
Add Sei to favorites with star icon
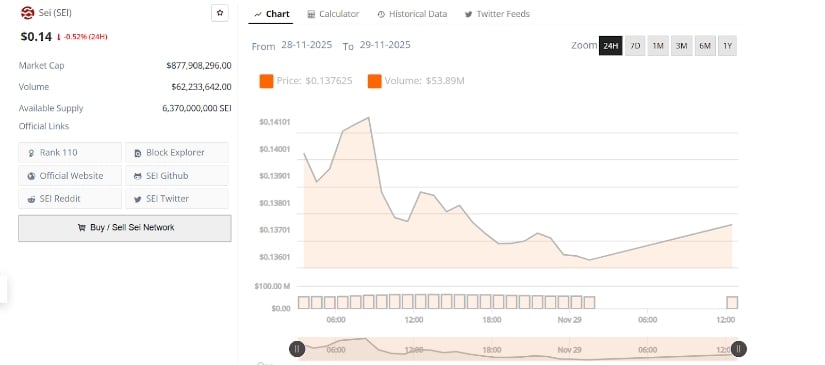(x=220, y=13)
